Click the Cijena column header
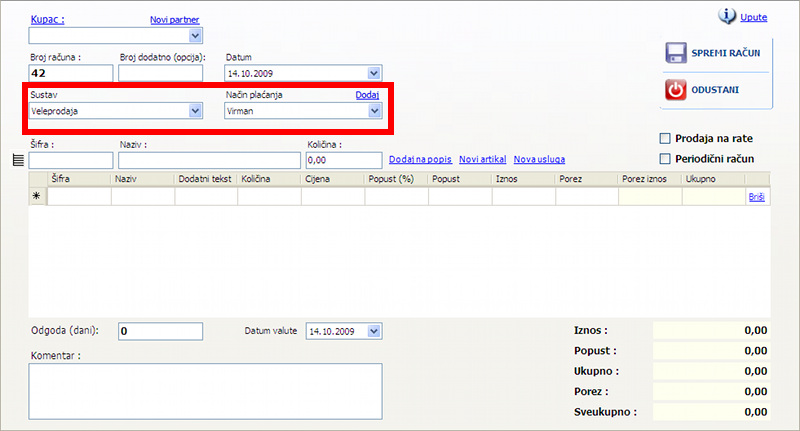The height and width of the screenshot is (431, 800). point(333,179)
